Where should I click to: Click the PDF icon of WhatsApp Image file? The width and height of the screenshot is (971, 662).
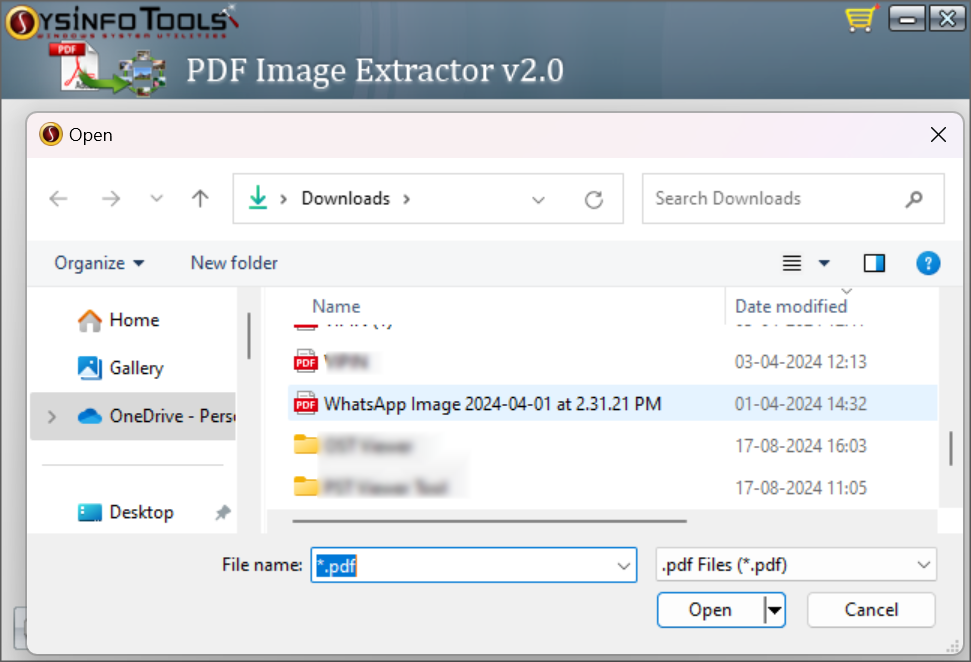point(306,404)
